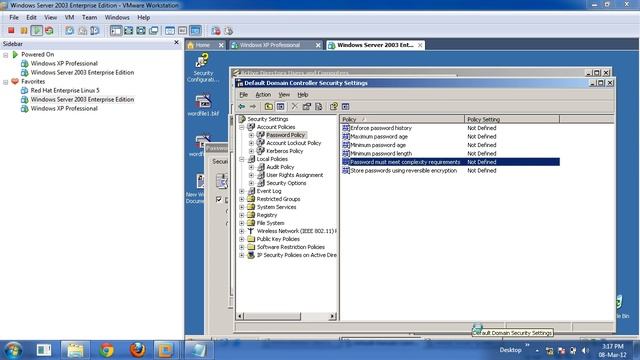
Task: Click the Reset VM toolbar icon
Action: [x=49, y=30]
